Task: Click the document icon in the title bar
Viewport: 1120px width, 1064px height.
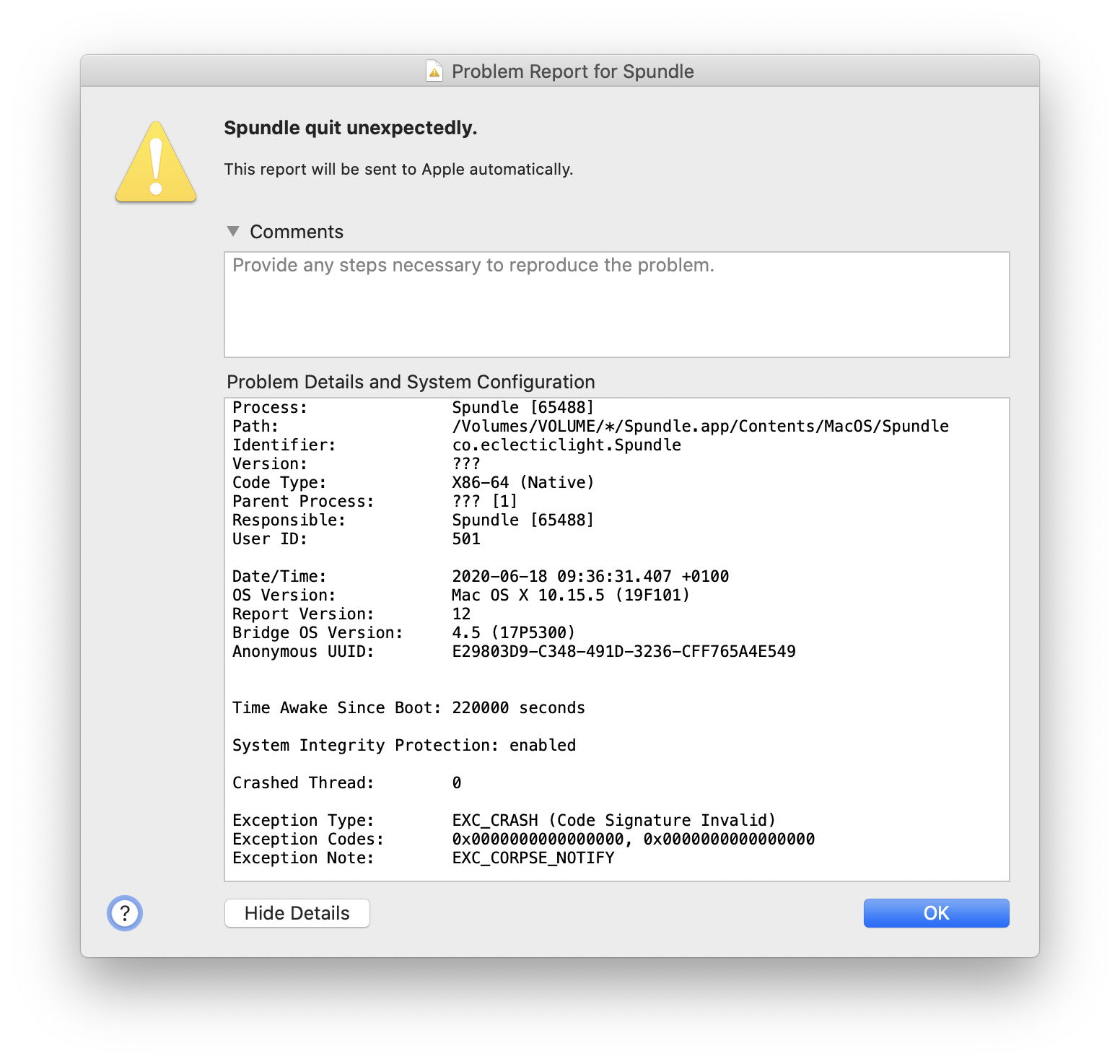Action: tap(434, 71)
